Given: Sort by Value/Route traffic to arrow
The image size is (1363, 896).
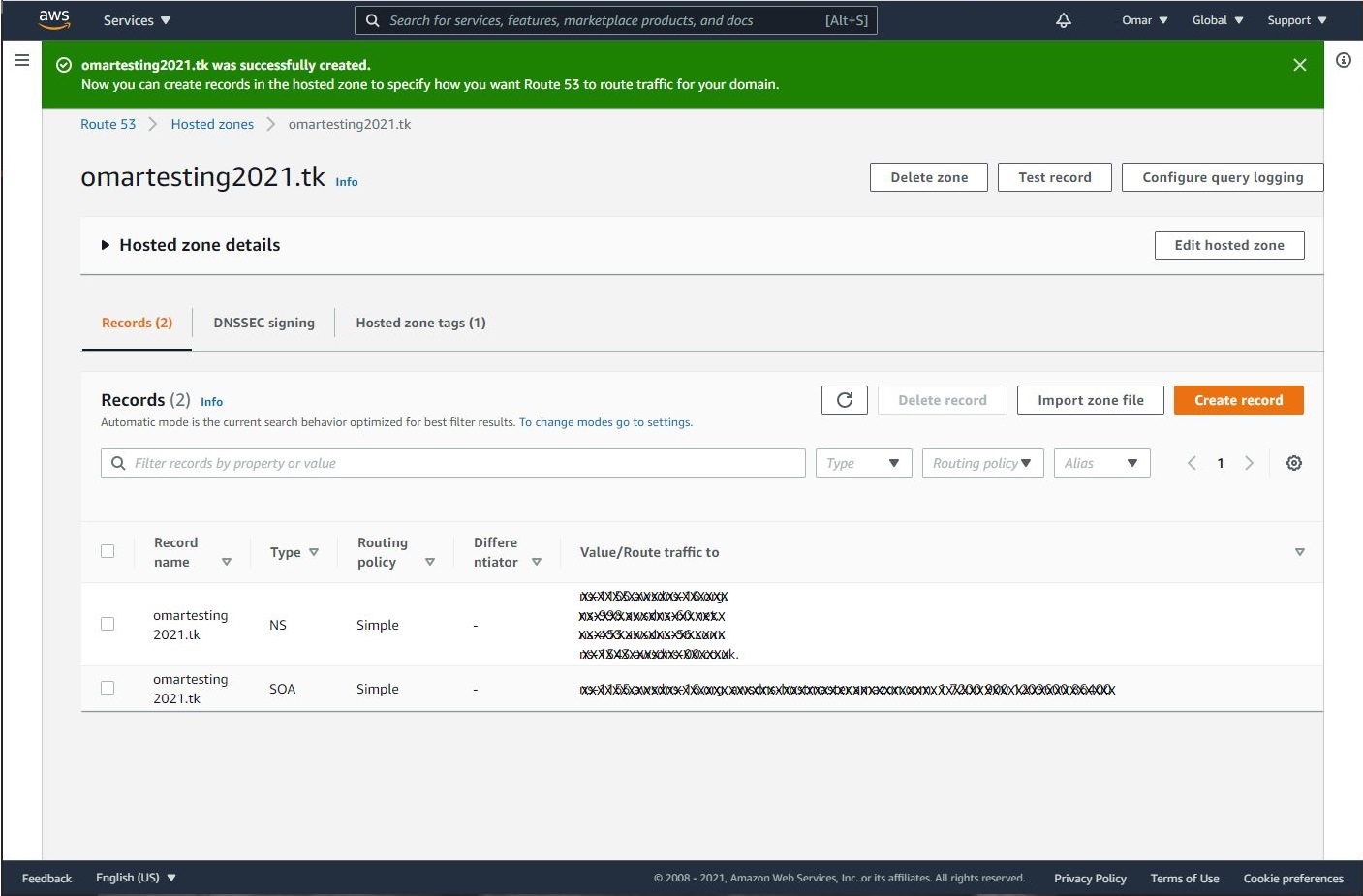Looking at the screenshot, I should coord(1300,552).
